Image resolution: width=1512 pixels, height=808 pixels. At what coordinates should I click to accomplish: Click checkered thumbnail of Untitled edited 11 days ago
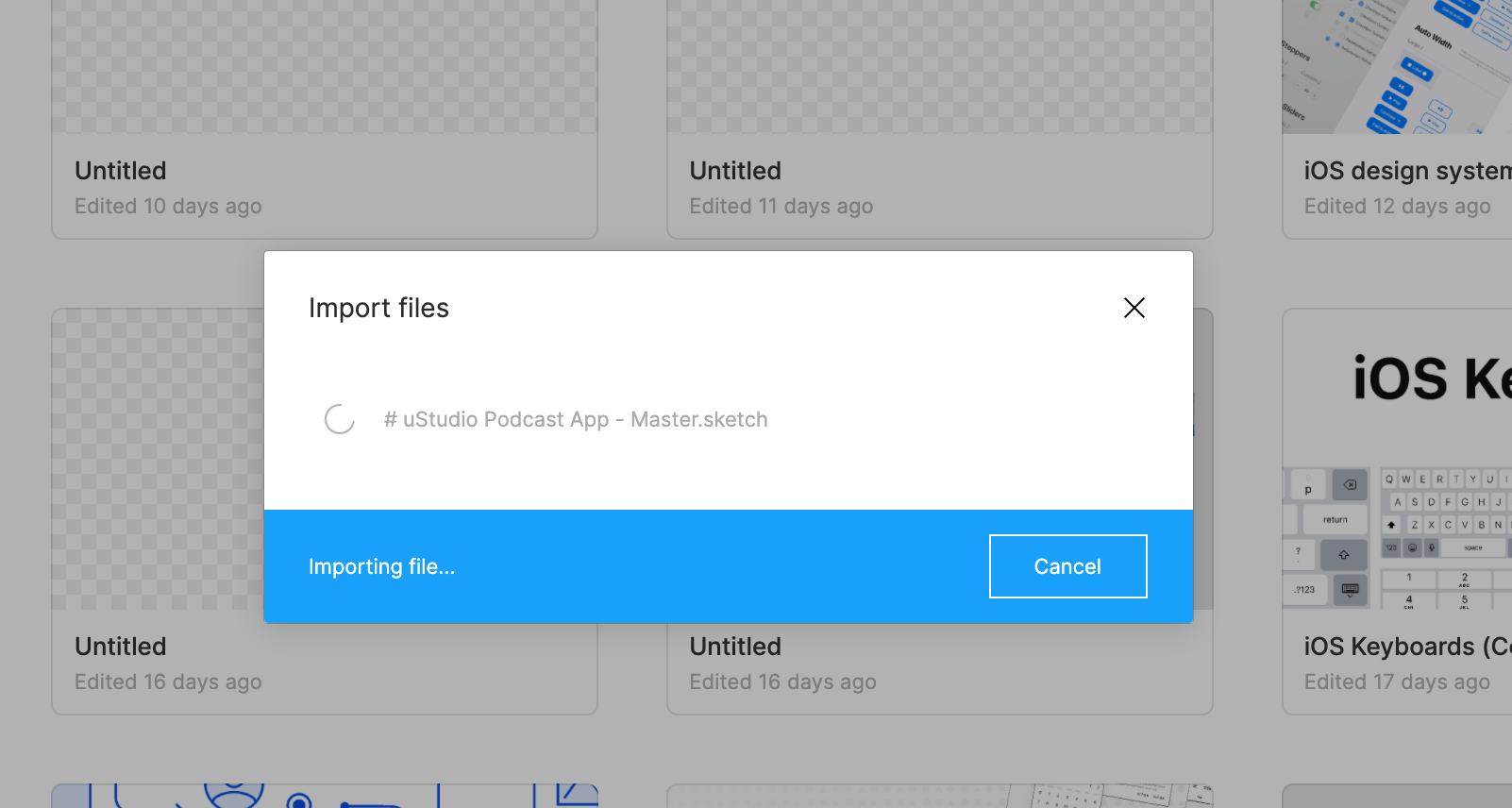point(939,66)
